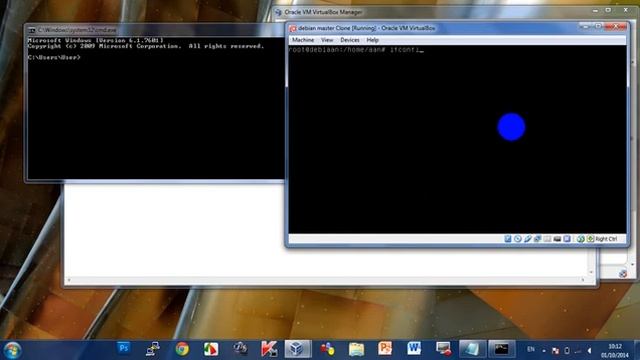Click the volume speaker tray icon

pos(589,350)
